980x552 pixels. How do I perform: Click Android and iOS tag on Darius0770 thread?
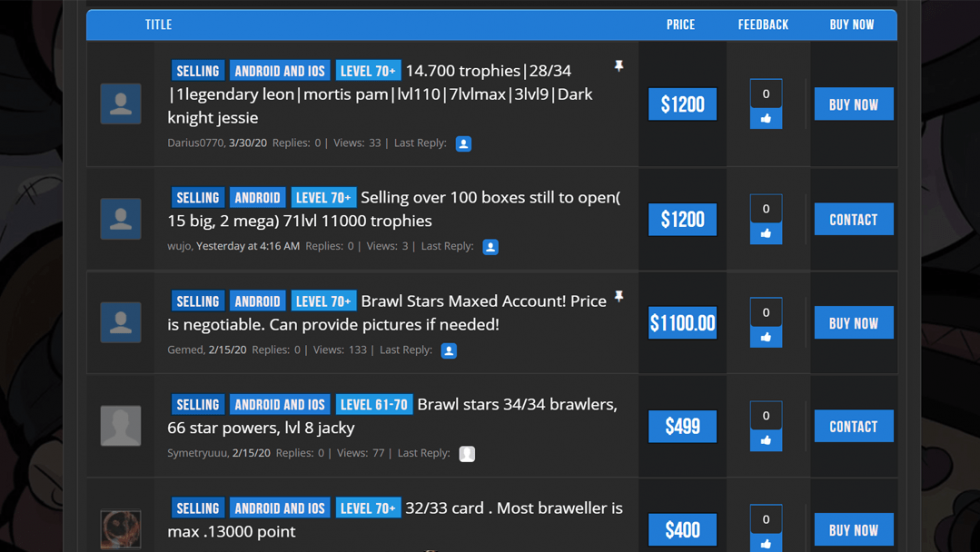click(x=280, y=71)
